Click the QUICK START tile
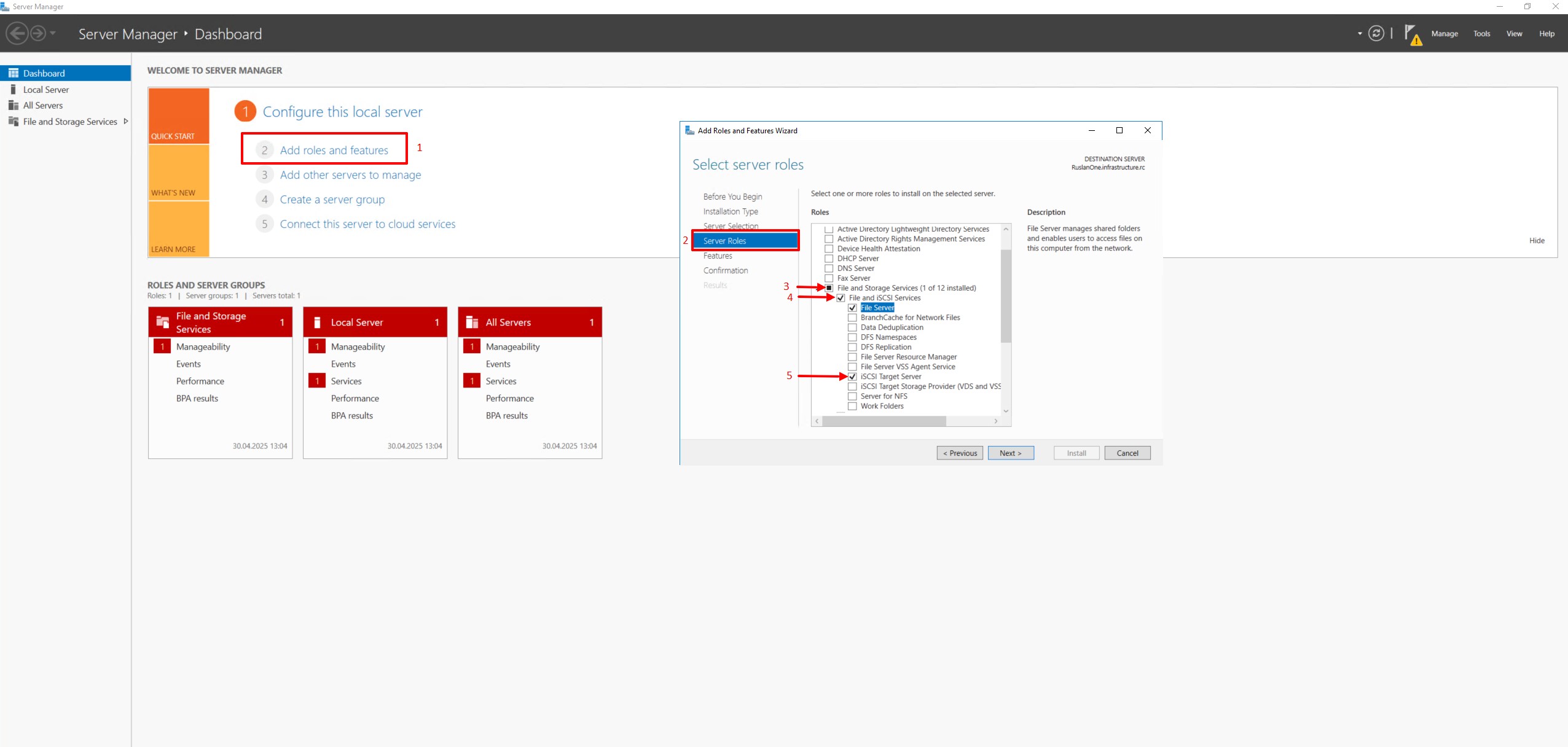Image resolution: width=1568 pixels, height=747 pixels. click(x=179, y=115)
